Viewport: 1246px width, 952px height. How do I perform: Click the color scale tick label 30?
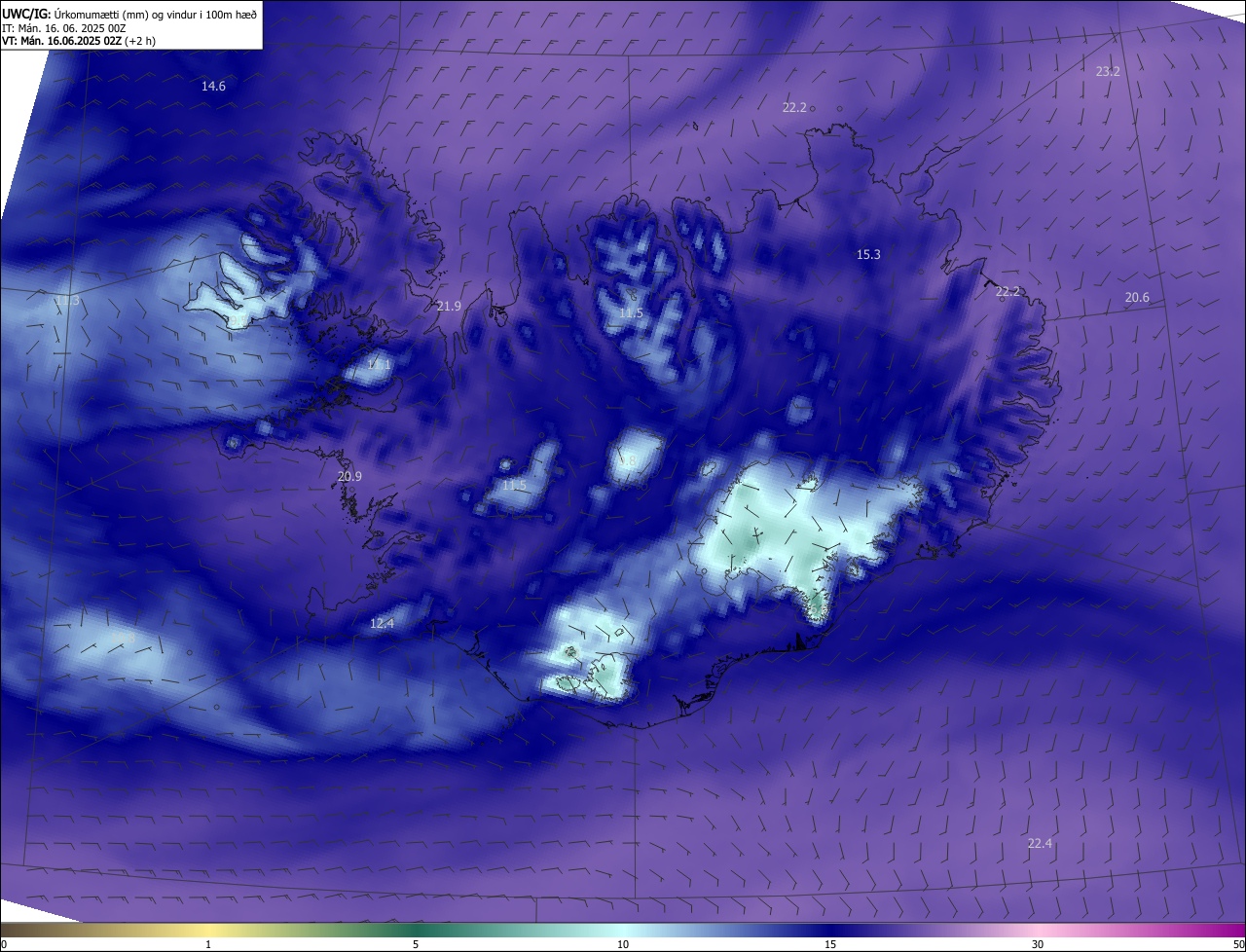click(1038, 944)
